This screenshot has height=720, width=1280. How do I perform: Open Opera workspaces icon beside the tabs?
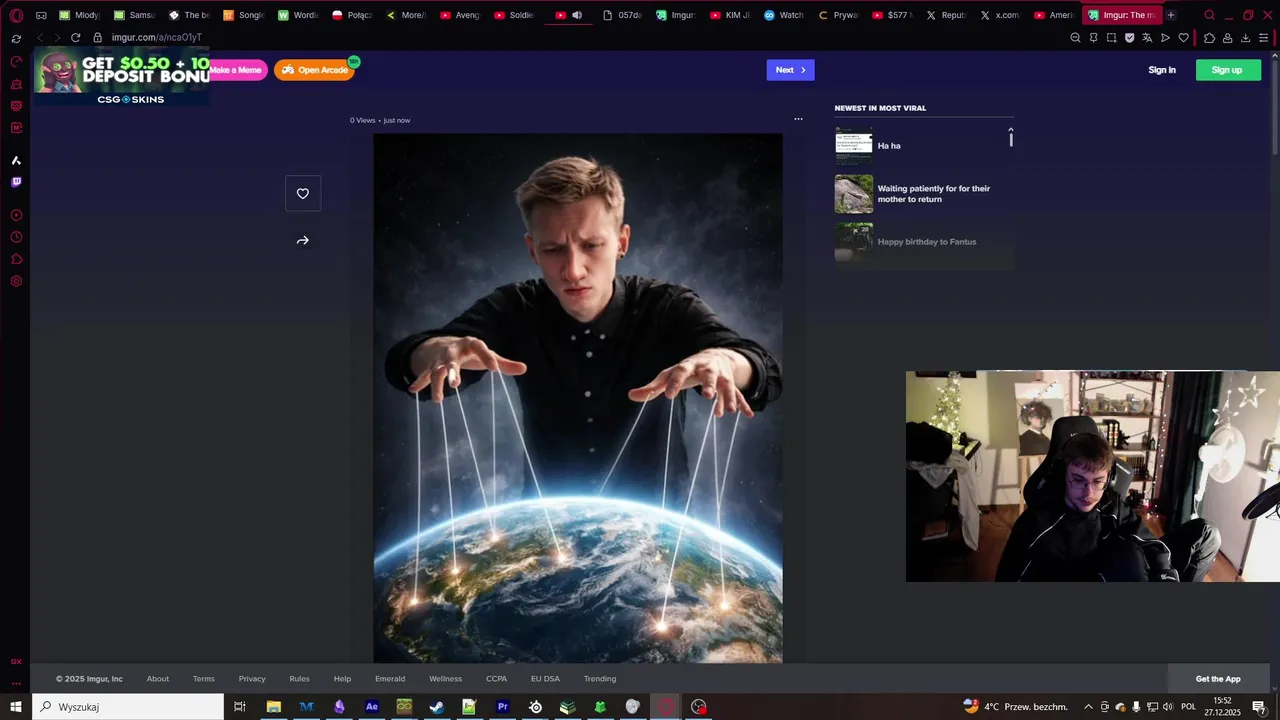click(x=41, y=15)
